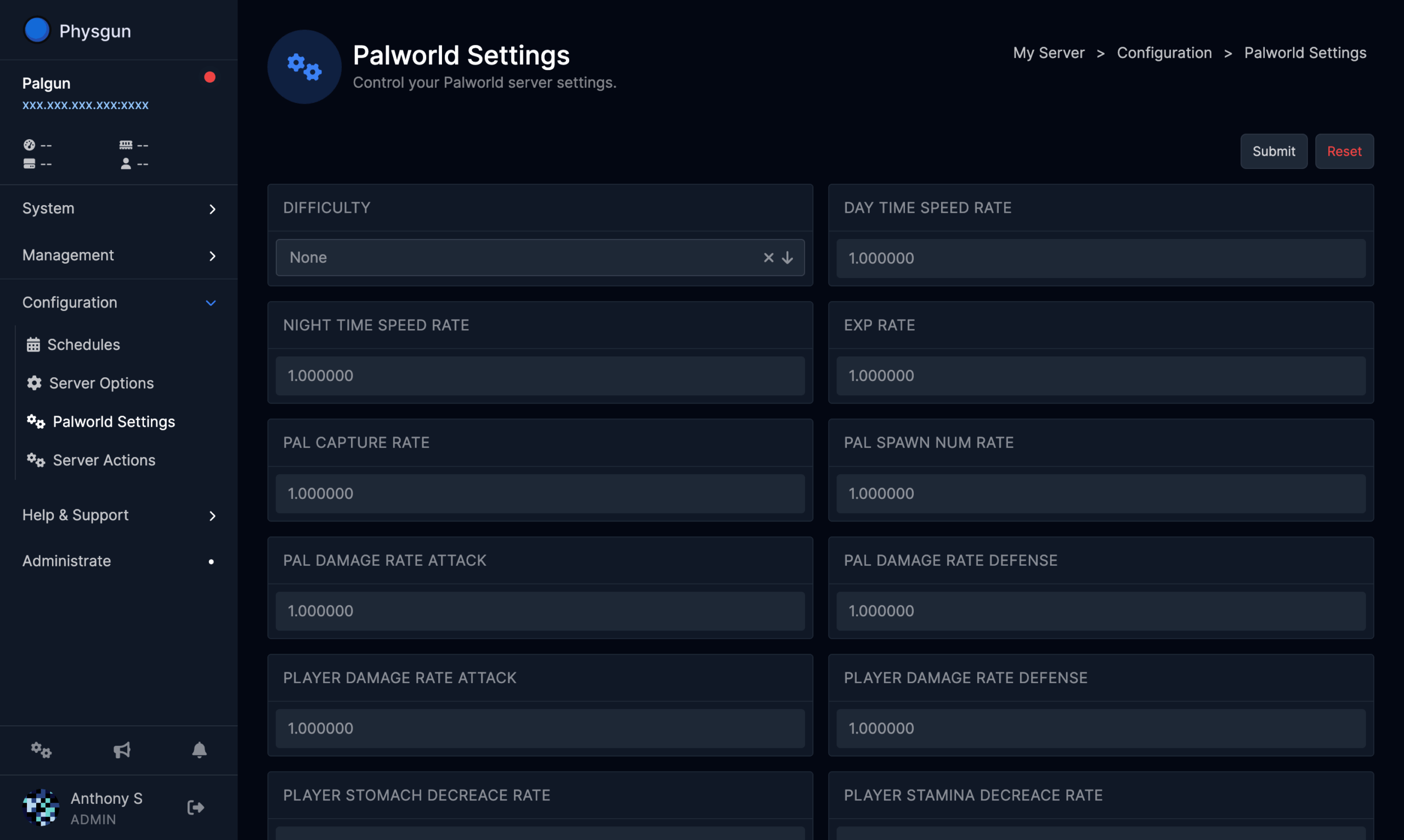Open Server Options in the sidebar
This screenshot has width=1404, height=840.
click(101, 383)
